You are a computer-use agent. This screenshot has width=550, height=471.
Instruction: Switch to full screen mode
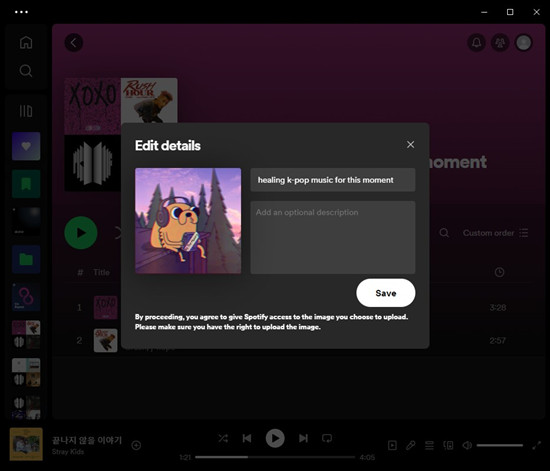point(536,445)
